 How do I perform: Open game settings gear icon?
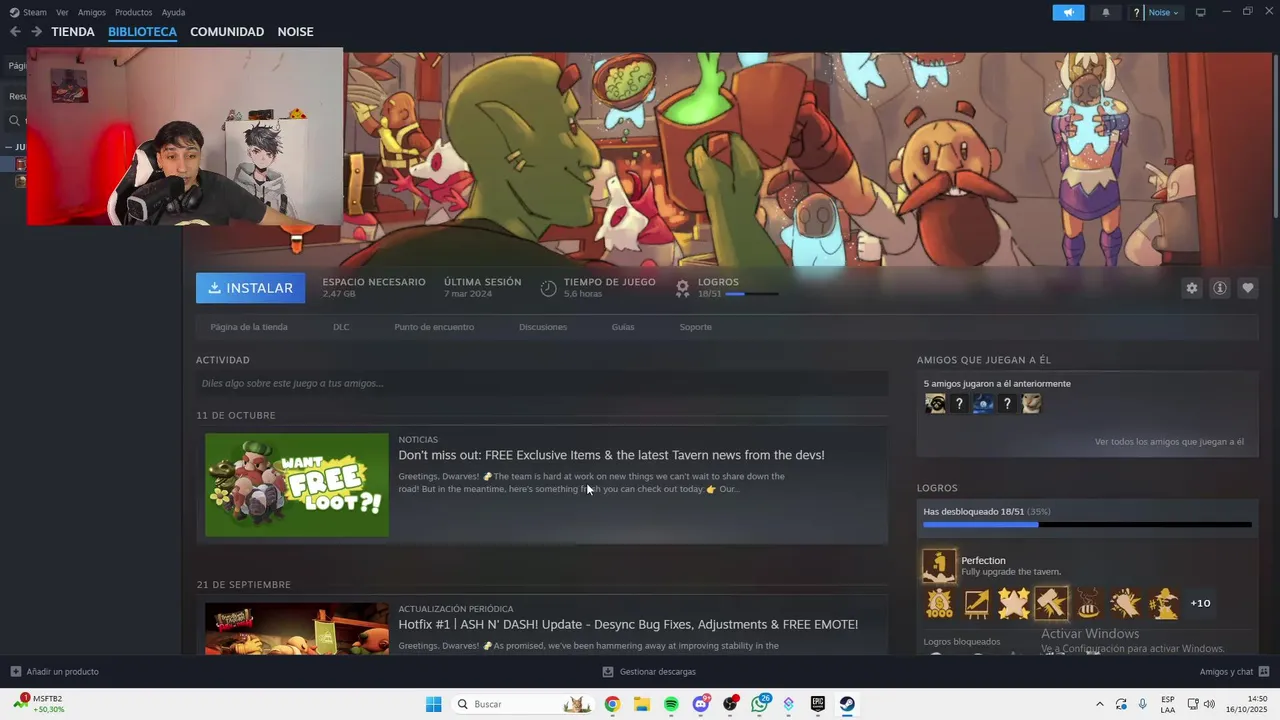point(1192,288)
